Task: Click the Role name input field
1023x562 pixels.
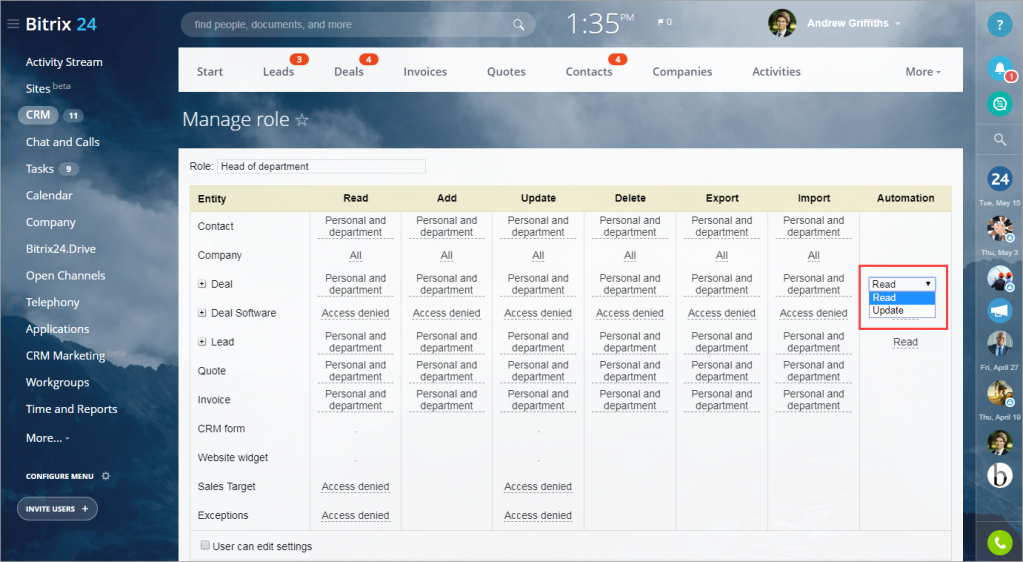Action: coord(321,166)
